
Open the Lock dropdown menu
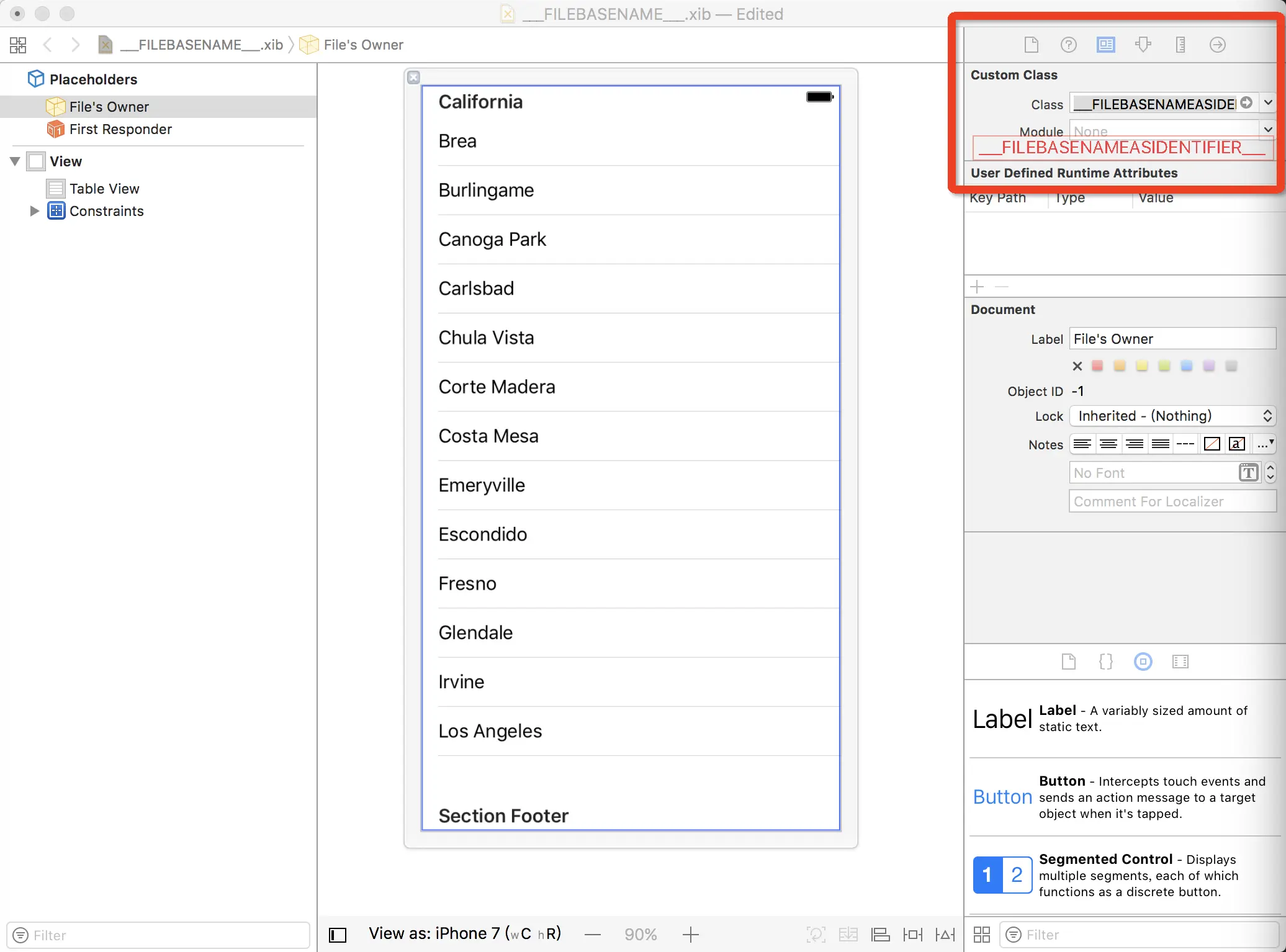click(x=1172, y=416)
